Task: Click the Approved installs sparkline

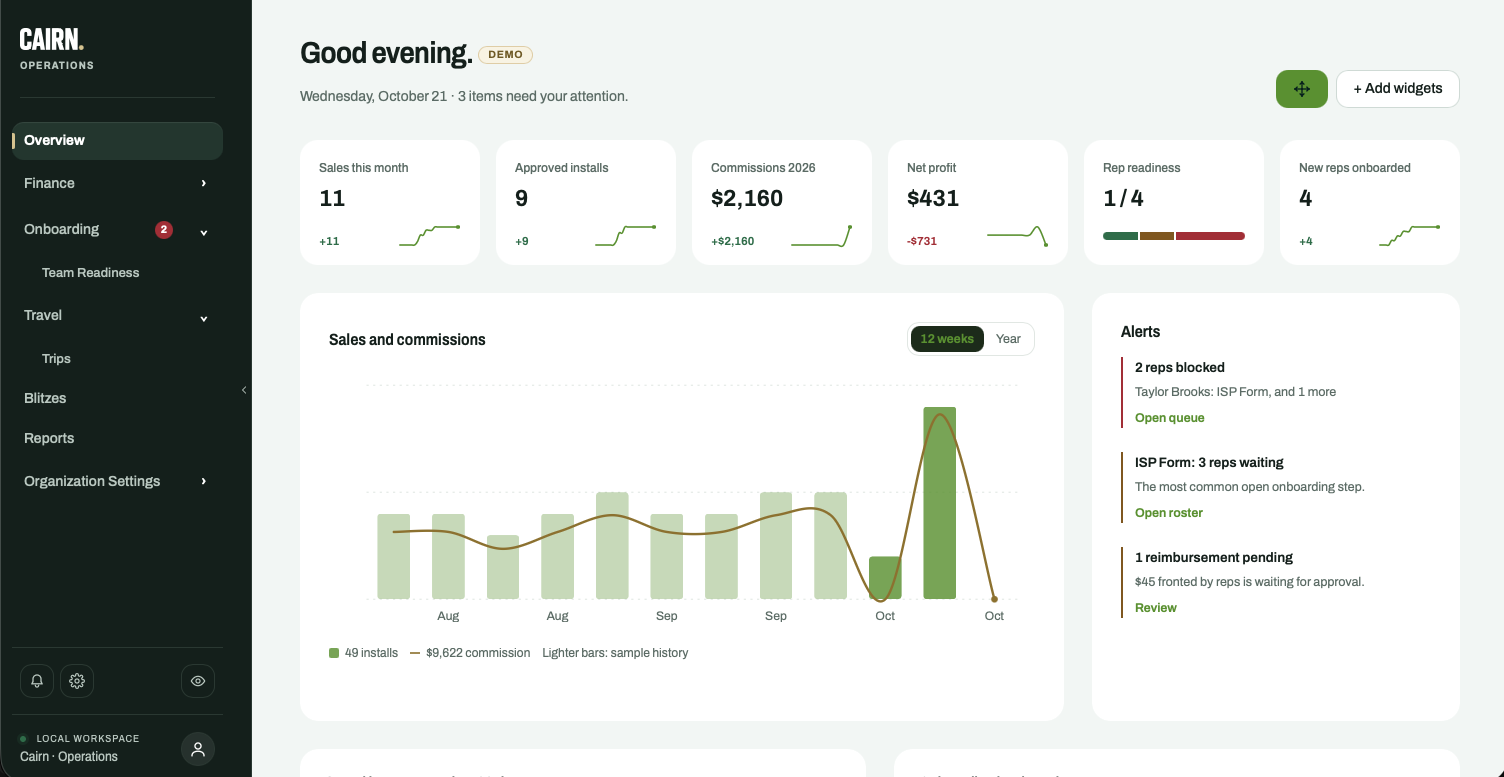Action: pos(625,236)
